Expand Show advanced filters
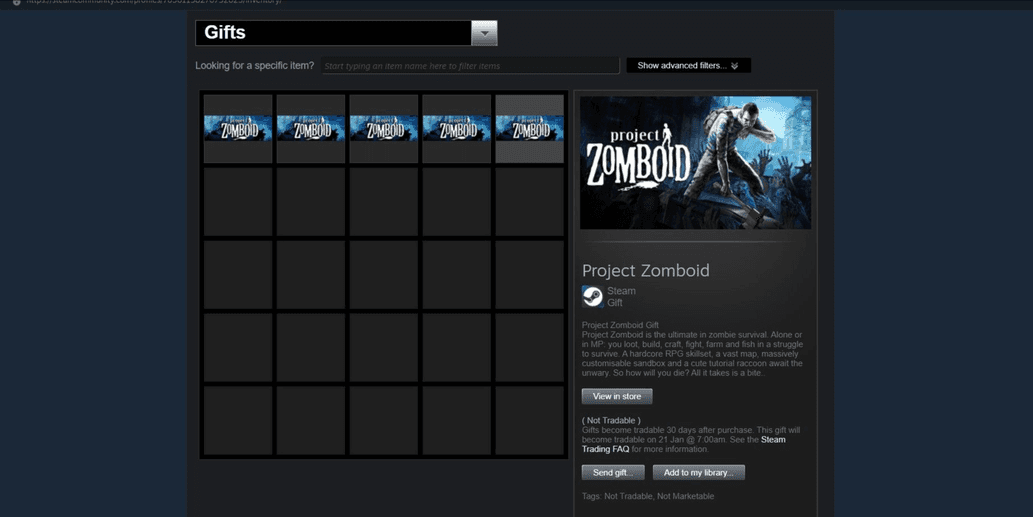Image resolution: width=1033 pixels, height=517 pixels. point(688,66)
